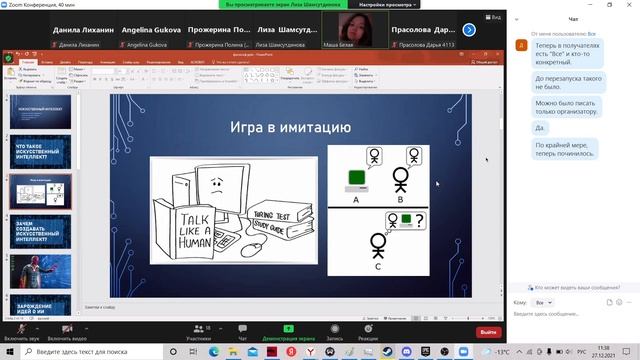Select Зарождение идей о ИИ thumbnail
This screenshot has height=360, width=640.
click(40, 304)
